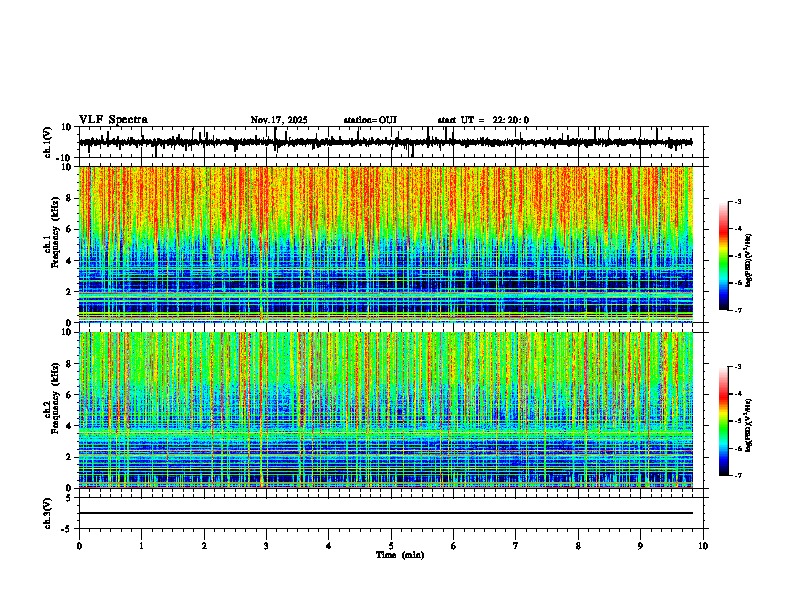Click the "ch.1(V)" waveform axis label

48,142
